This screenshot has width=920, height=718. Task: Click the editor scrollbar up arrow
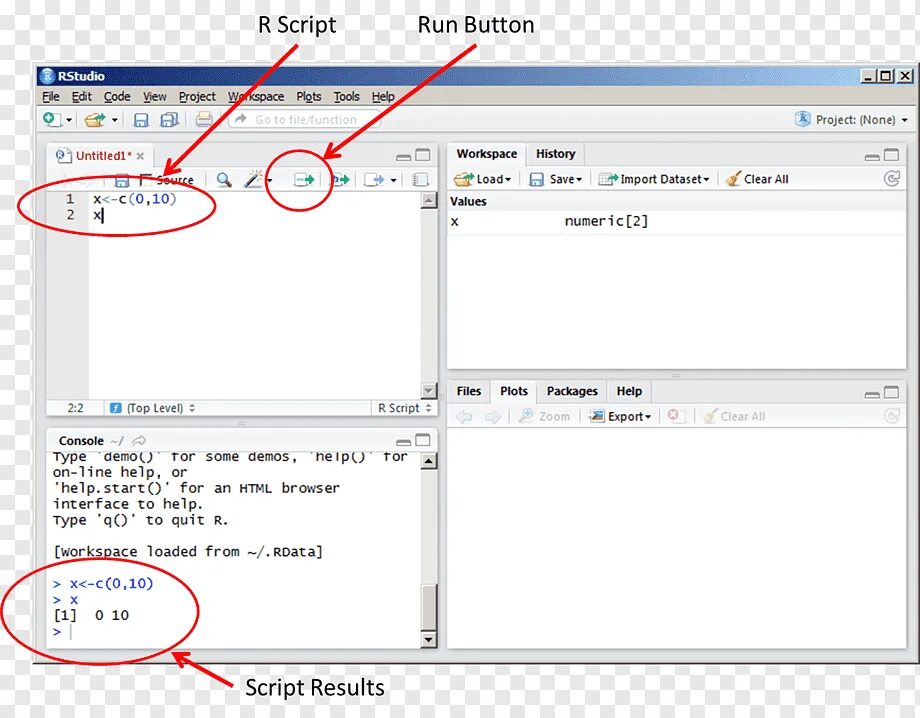tap(429, 201)
